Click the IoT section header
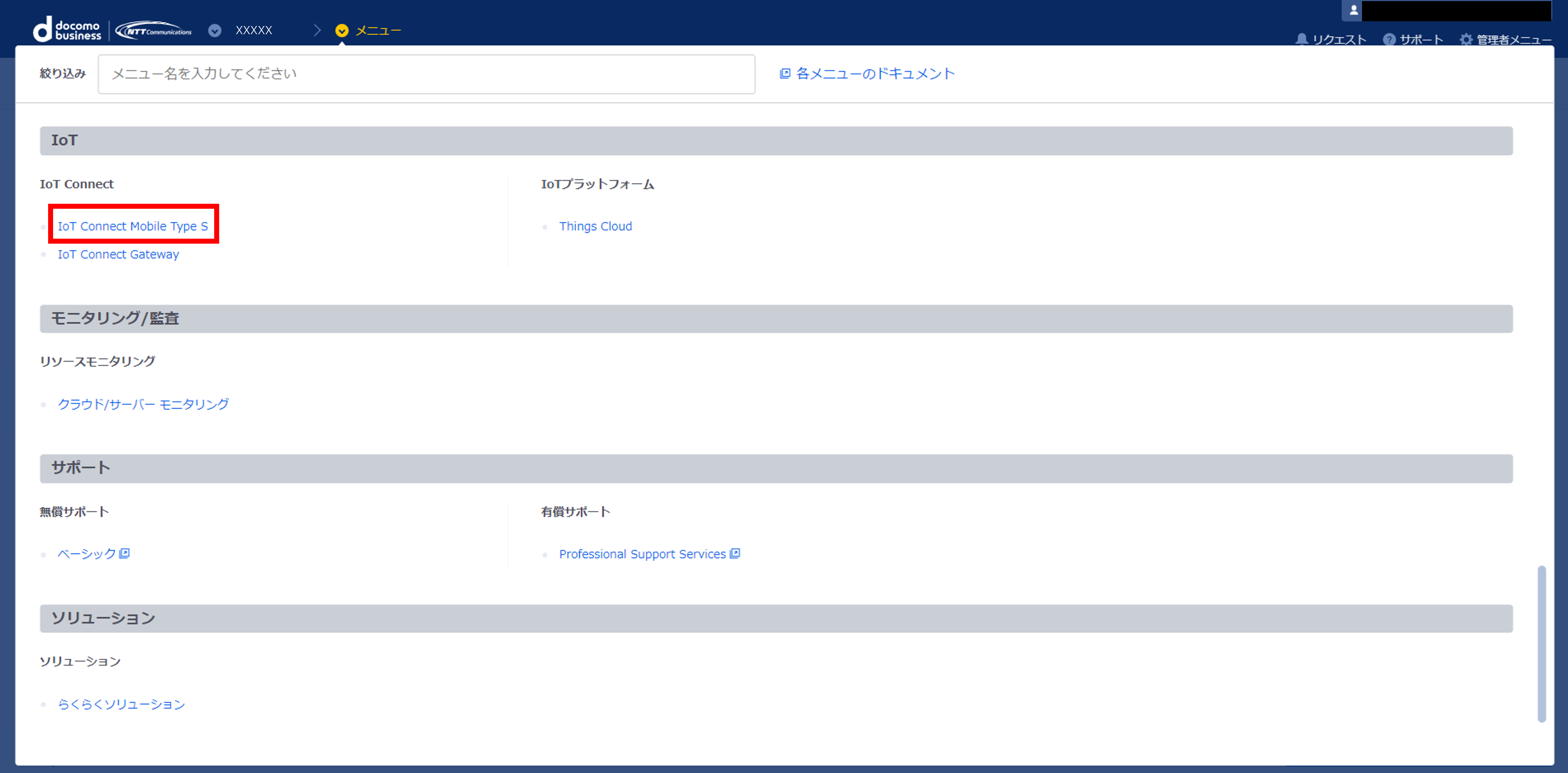This screenshot has height=773, width=1568. click(x=776, y=141)
